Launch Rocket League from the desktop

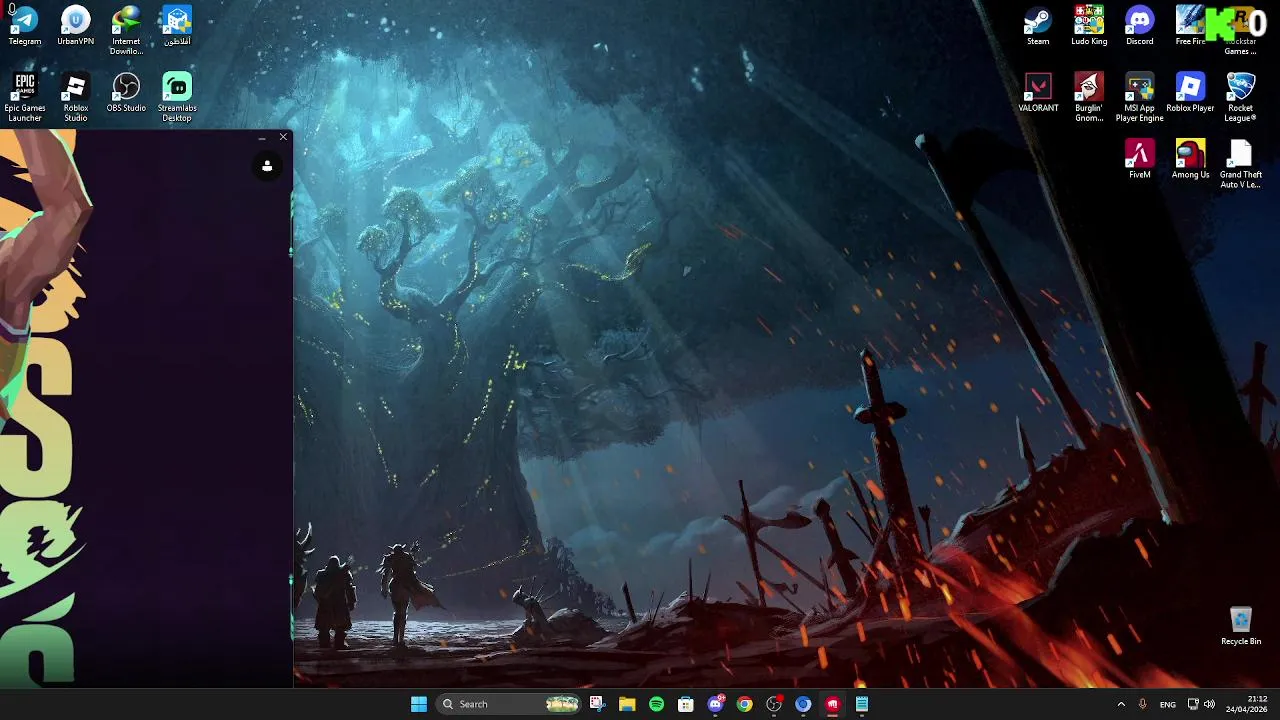pos(1241,97)
